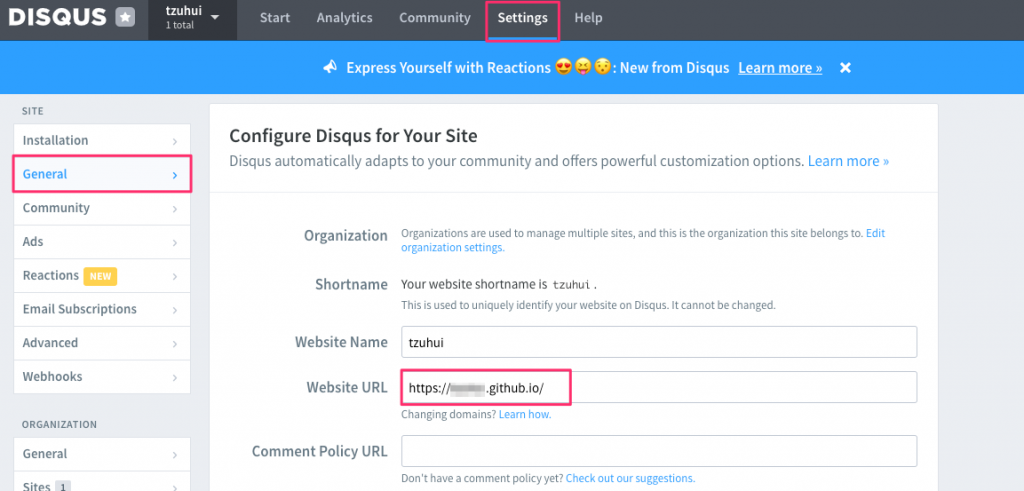Follow Learn more link under Configure Disqus heading
Image resolution: width=1024 pixels, height=491 pixels.
click(x=848, y=161)
